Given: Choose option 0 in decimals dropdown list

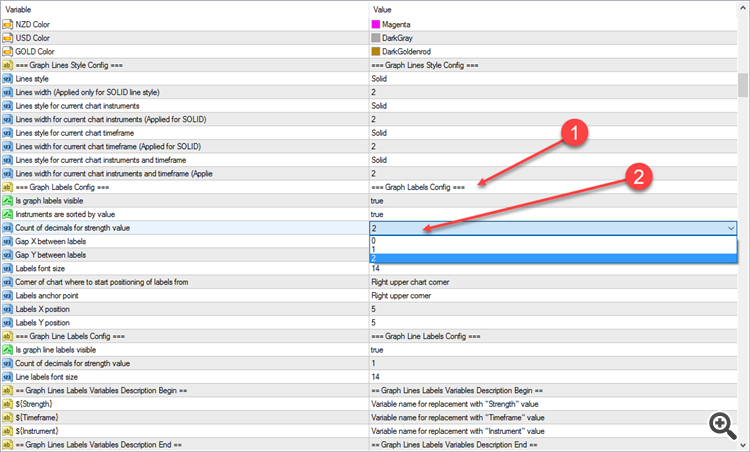Looking at the screenshot, I should pos(553,241).
